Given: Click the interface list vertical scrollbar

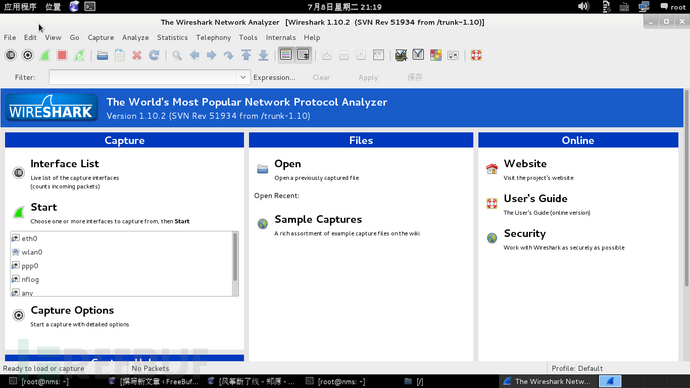Looking at the screenshot, I should pos(235,264).
